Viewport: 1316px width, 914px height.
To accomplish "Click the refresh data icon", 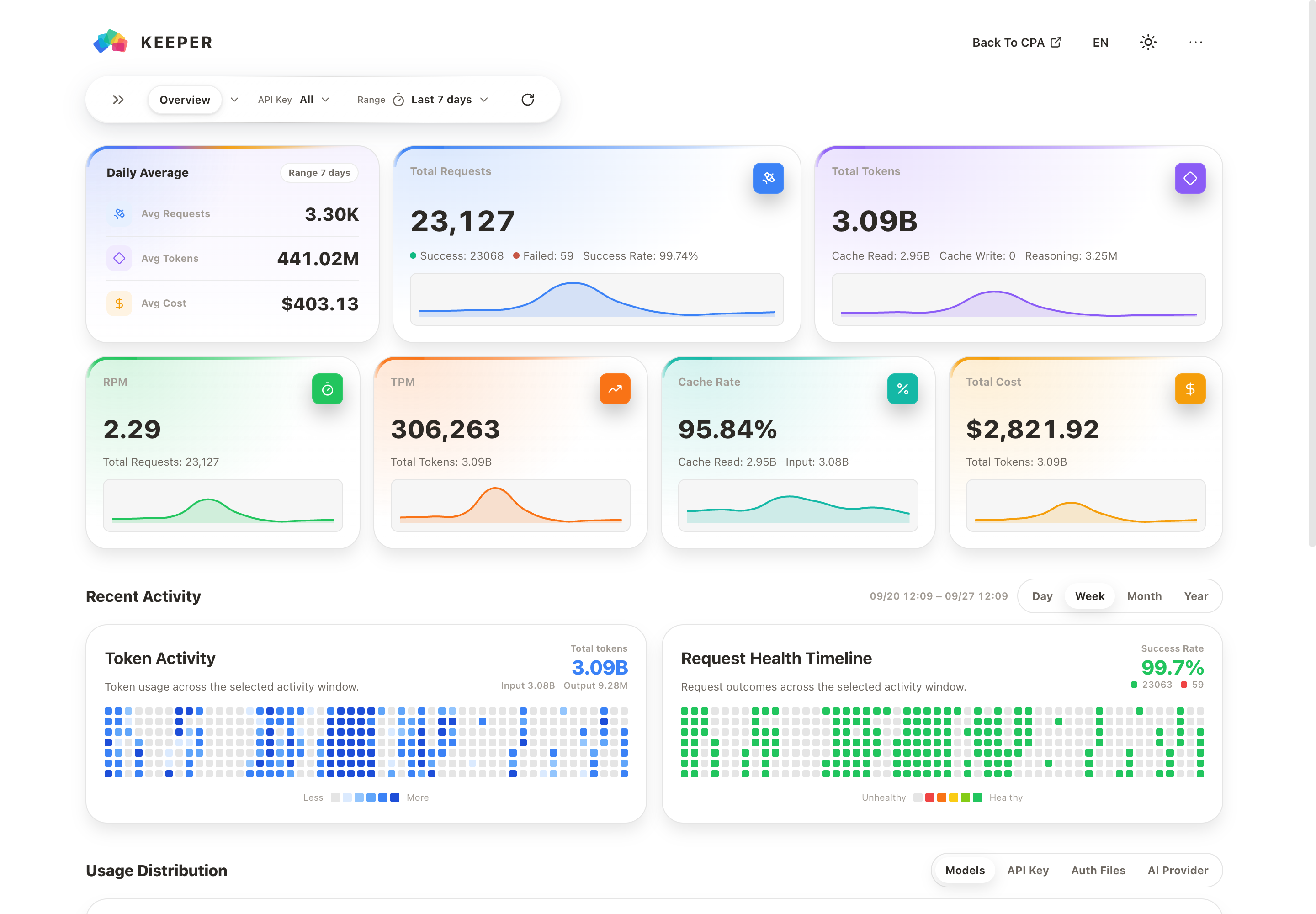I will pyautogui.click(x=527, y=100).
